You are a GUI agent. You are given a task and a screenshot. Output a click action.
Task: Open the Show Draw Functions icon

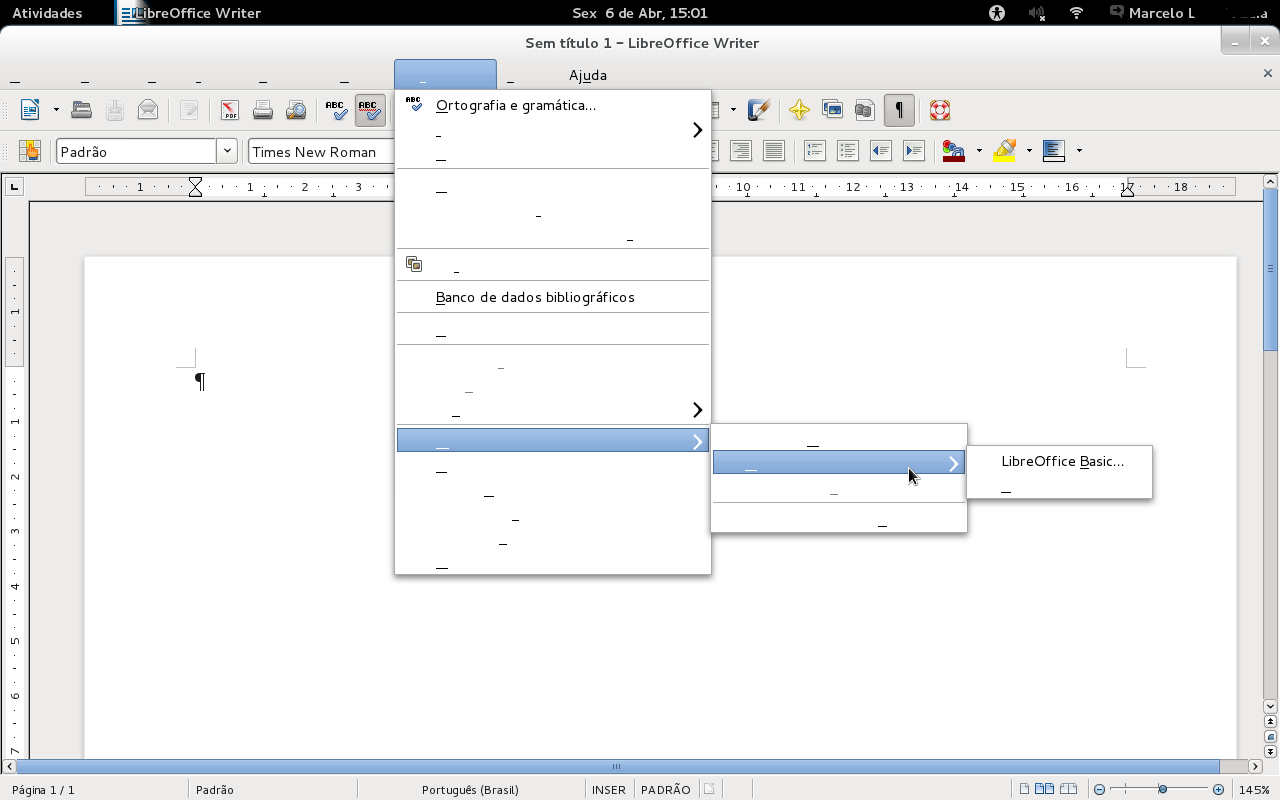[x=759, y=110]
